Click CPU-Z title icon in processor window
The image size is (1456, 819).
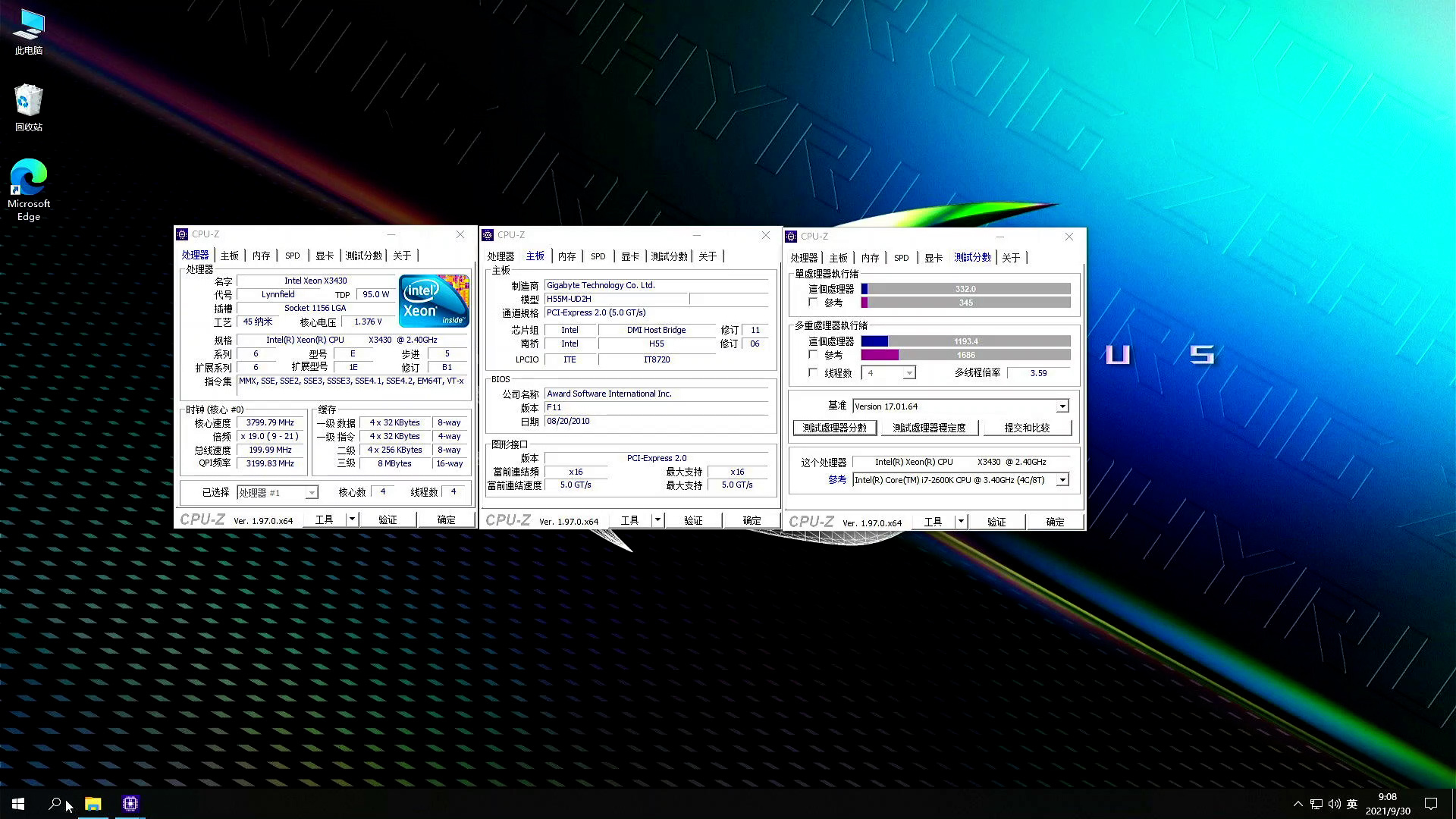182,234
